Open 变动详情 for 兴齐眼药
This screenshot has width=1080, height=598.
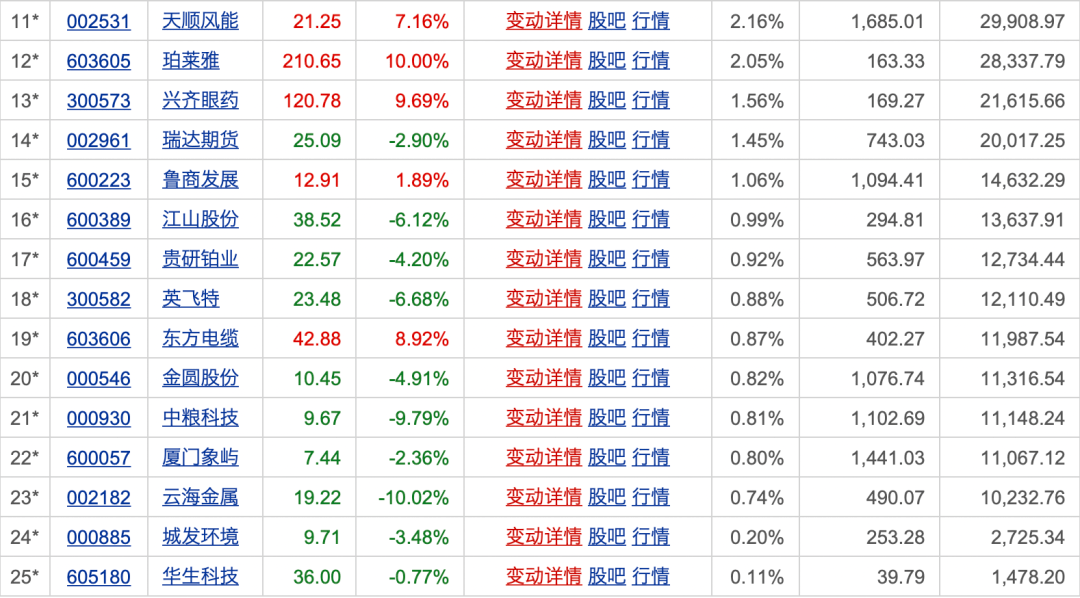tap(543, 100)
